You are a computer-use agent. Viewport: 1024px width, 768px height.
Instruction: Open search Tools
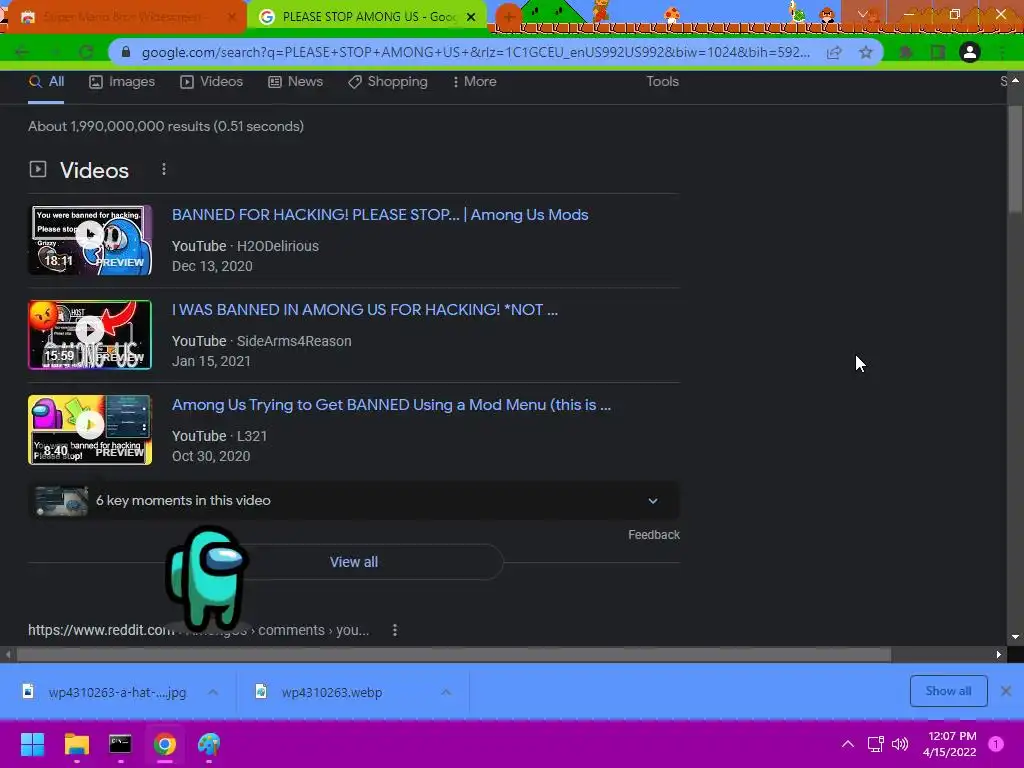tap(662, 82)
